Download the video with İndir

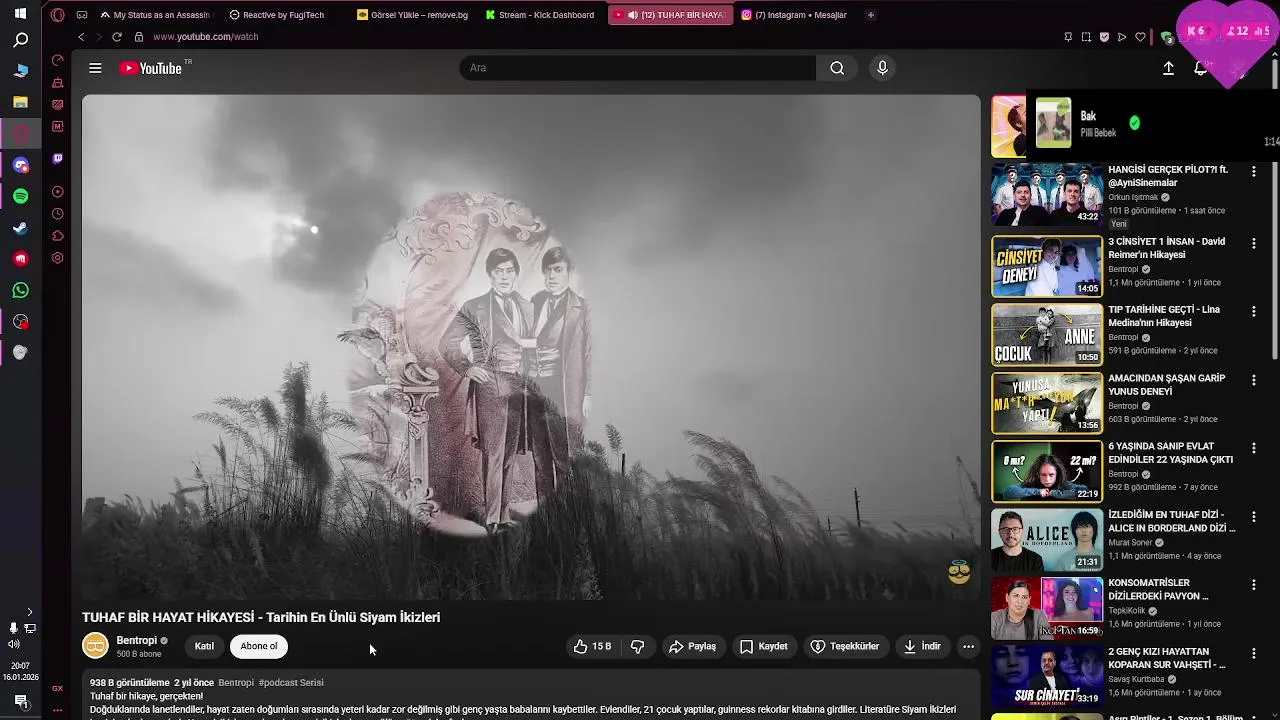click(922, 647)
